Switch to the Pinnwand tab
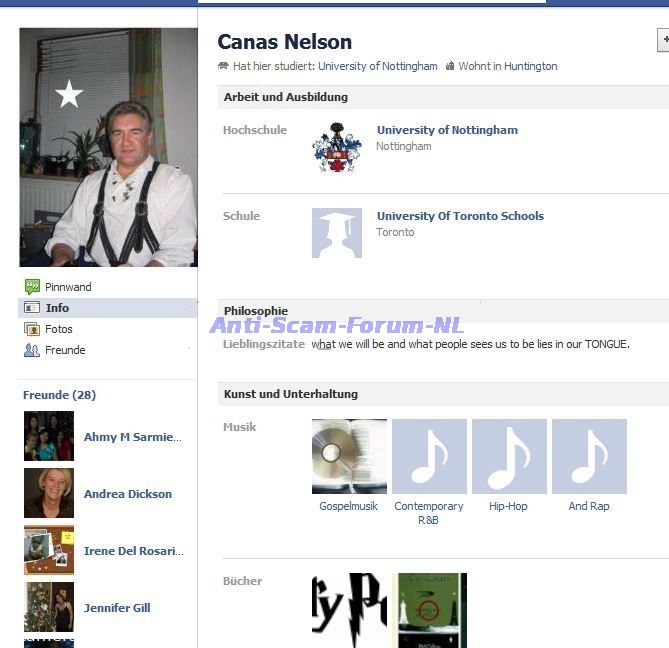The height and width of the screenshot is (648, 669). (x=68, y=287)
